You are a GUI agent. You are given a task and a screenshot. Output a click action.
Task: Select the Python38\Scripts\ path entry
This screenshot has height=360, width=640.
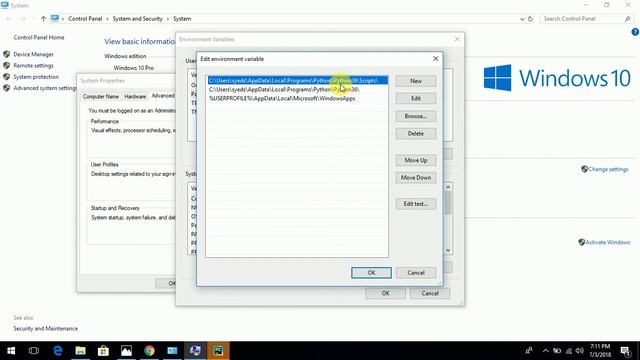coord(298,80)
